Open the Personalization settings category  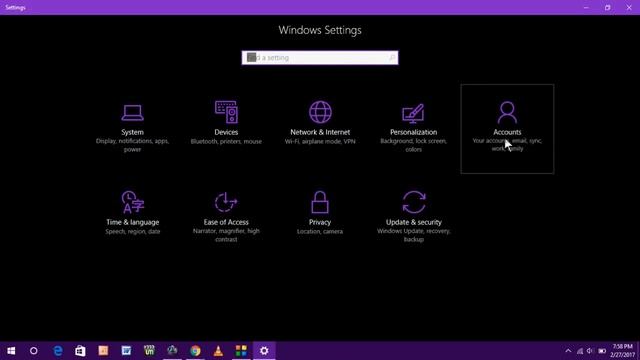[413, 129]
